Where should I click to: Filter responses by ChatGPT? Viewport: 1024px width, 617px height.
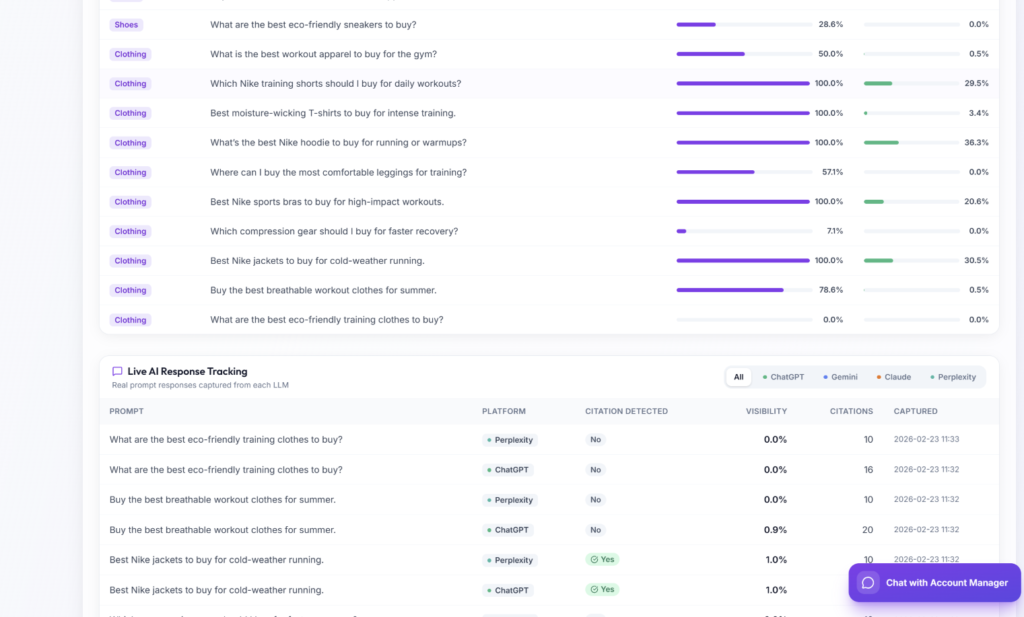[x=783, y=377]
